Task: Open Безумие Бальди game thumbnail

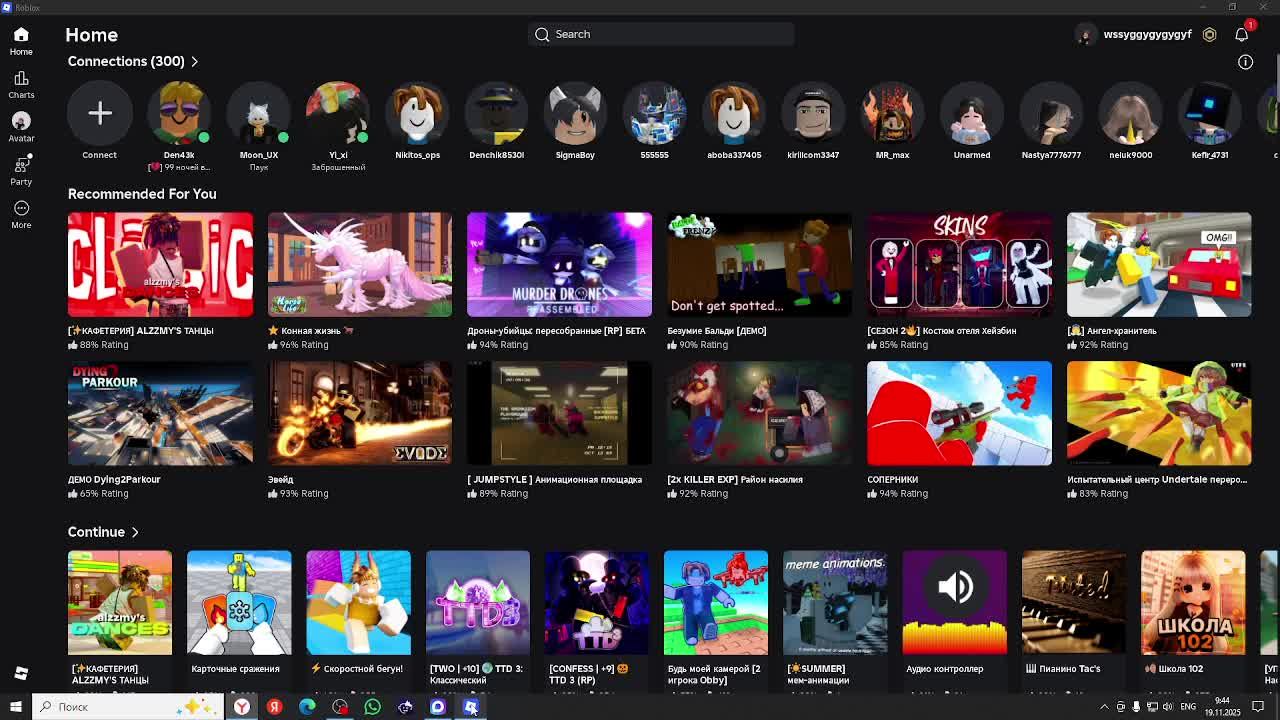Action: (x=759, y=265)
